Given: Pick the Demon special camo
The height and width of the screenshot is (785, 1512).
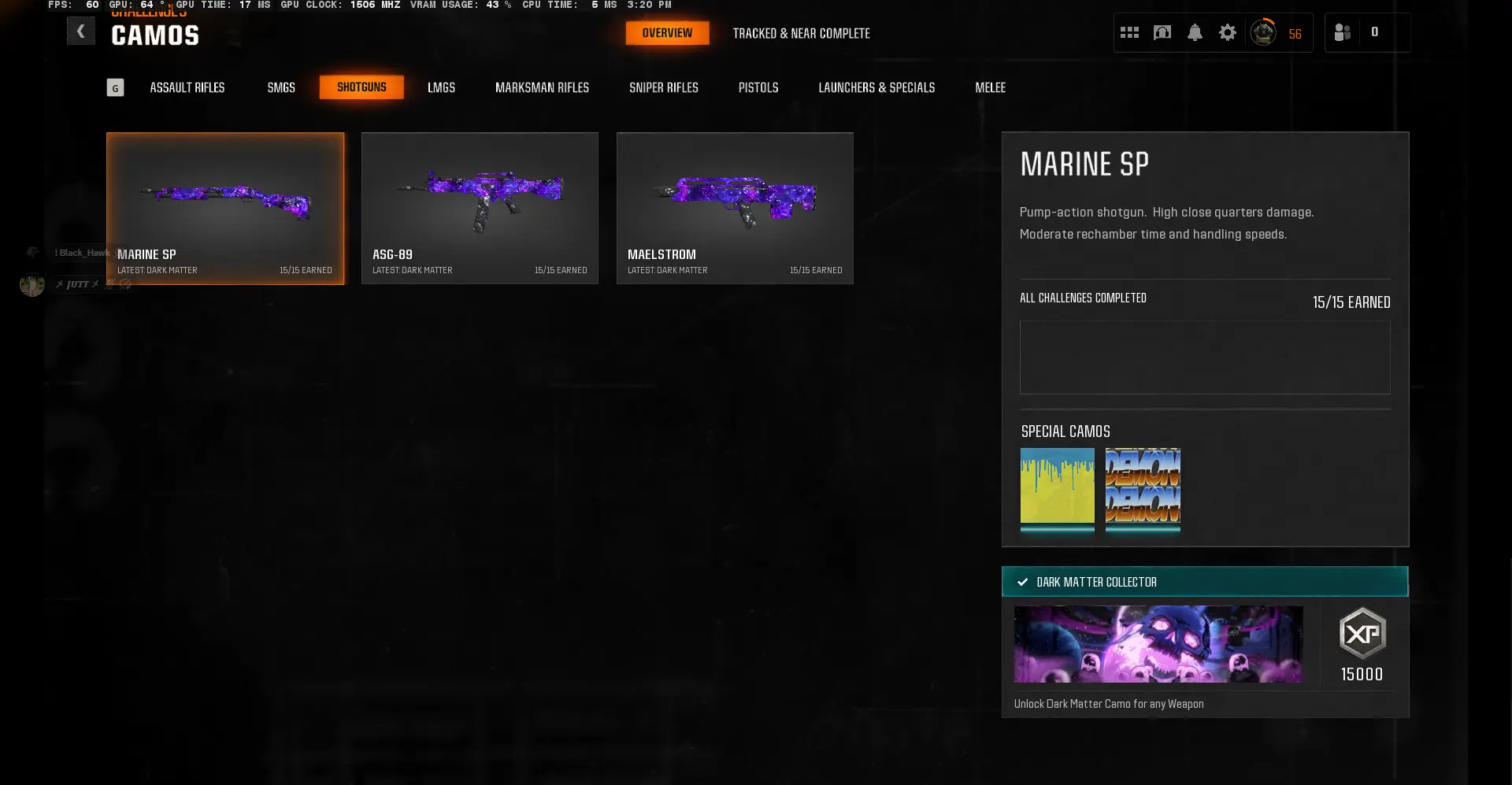Looking at the screenshot, I should 1143,489.
